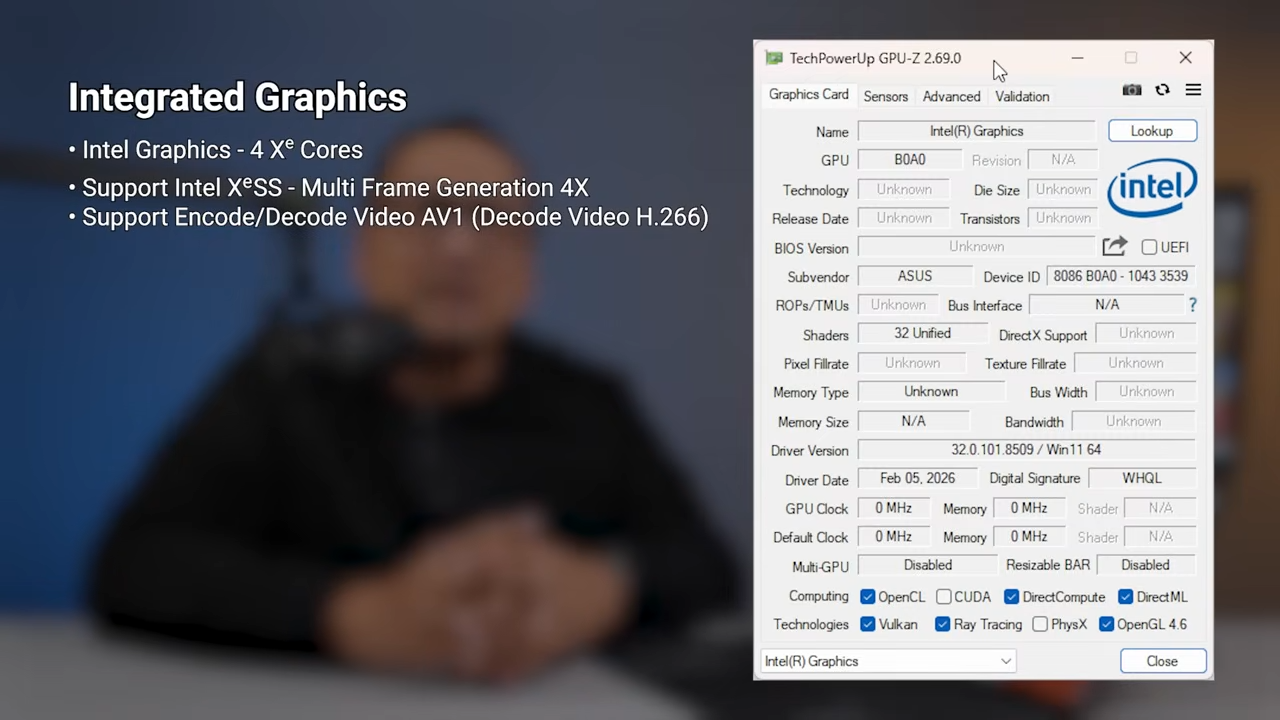
Task: Refresh GPU info with the refresh icon
Action: pos(1162,90)
